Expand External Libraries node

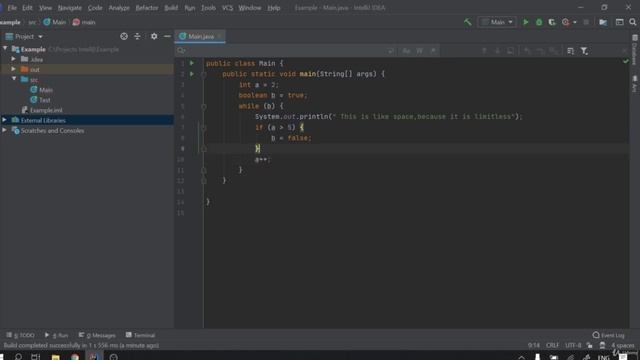click(4, 120)
